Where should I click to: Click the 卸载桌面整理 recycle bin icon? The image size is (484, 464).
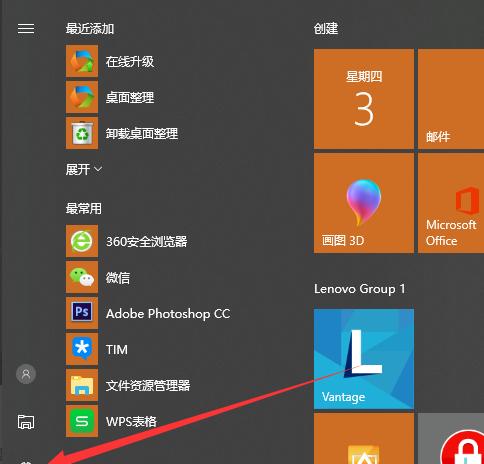click(82, 133)
